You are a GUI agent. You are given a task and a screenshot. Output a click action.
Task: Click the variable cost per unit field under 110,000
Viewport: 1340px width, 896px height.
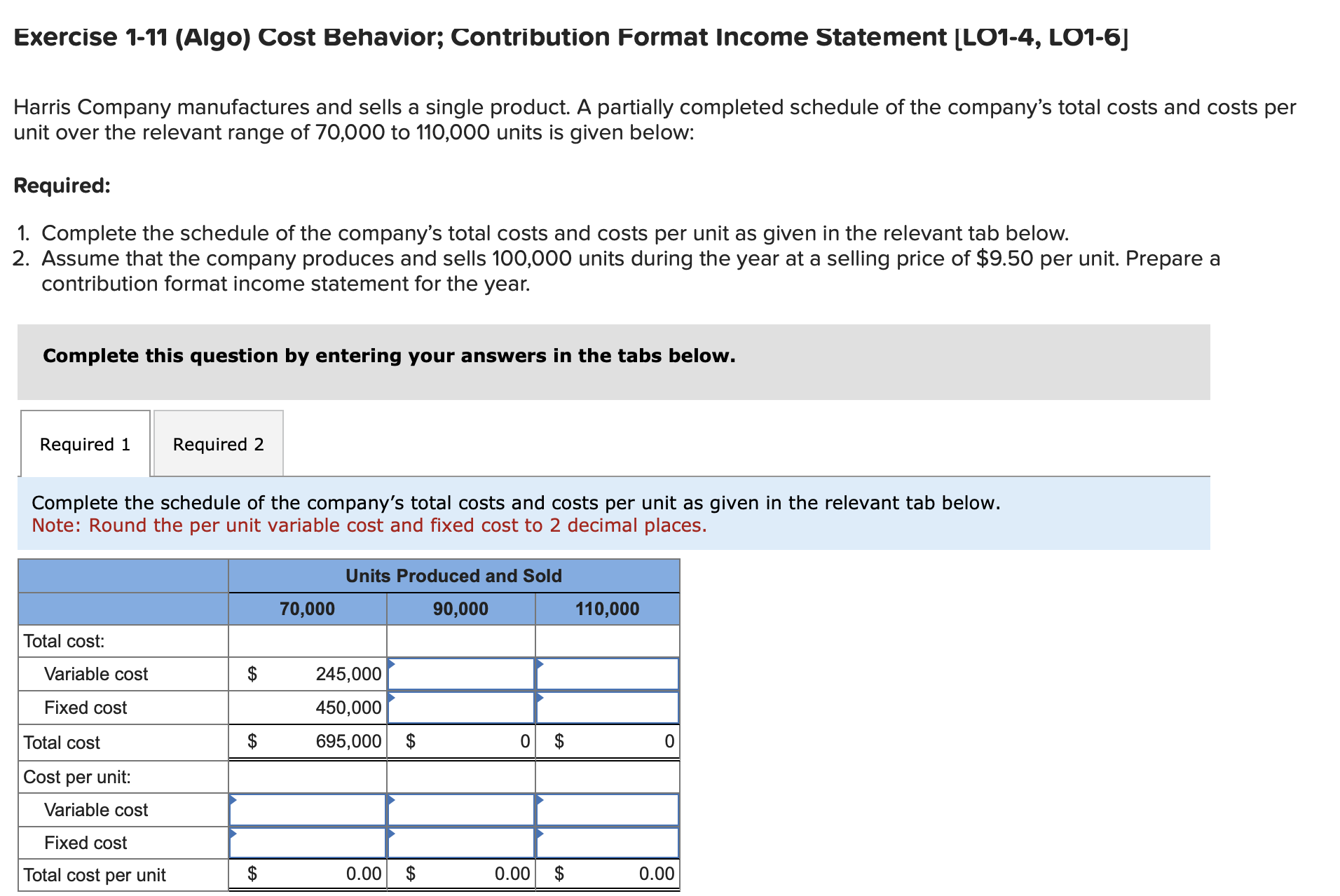coord(607,809)
